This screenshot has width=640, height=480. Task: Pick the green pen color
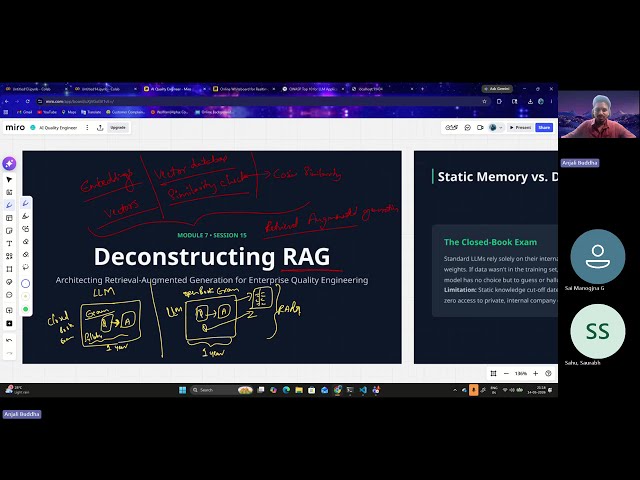(25, 309)
